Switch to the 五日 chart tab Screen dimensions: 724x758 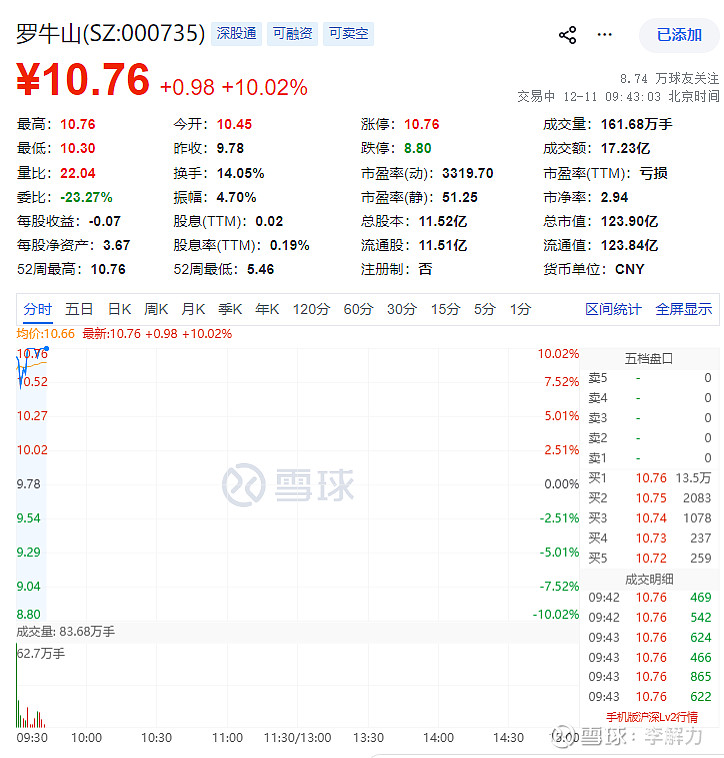(x=79, y=309)
